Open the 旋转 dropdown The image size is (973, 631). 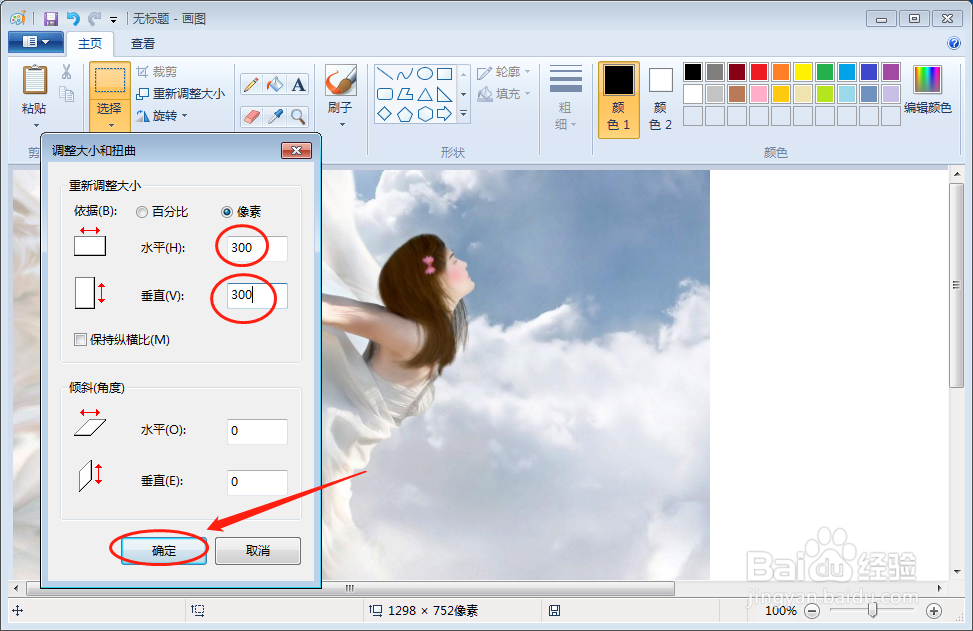[161, 116]
